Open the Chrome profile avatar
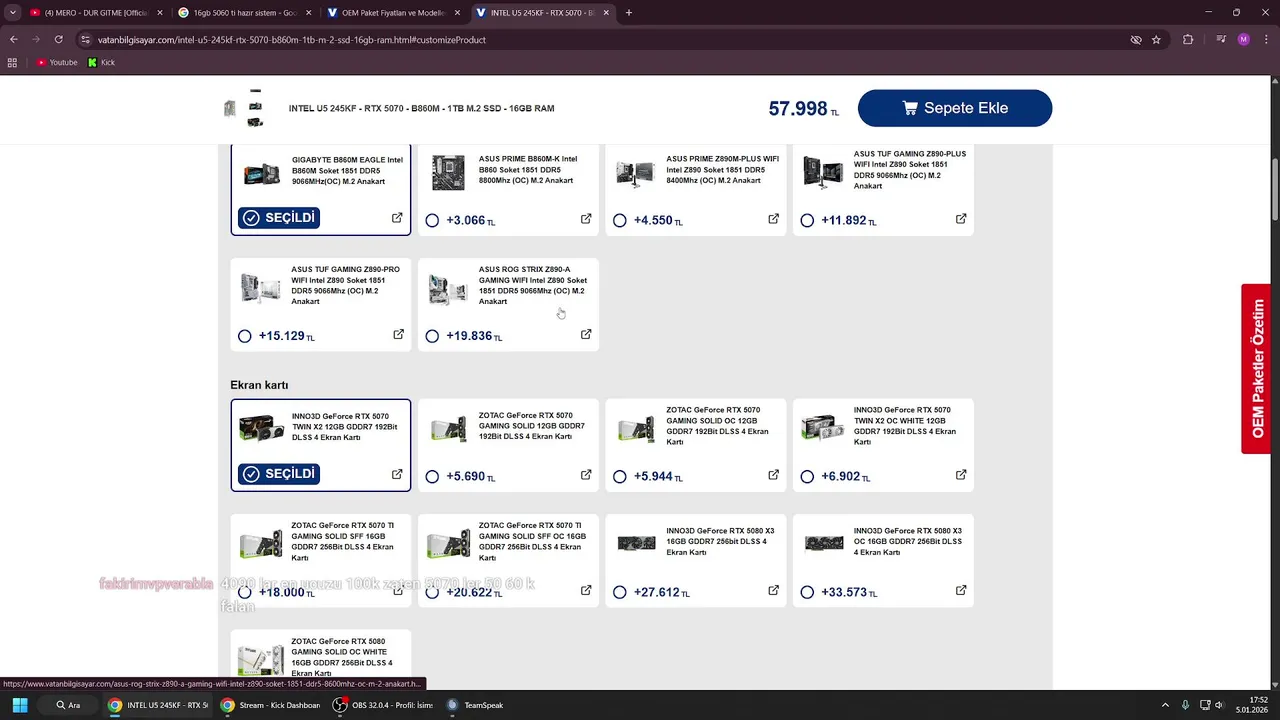The width and height of the screenshot is (1280, 720). tap(1243, 39)
